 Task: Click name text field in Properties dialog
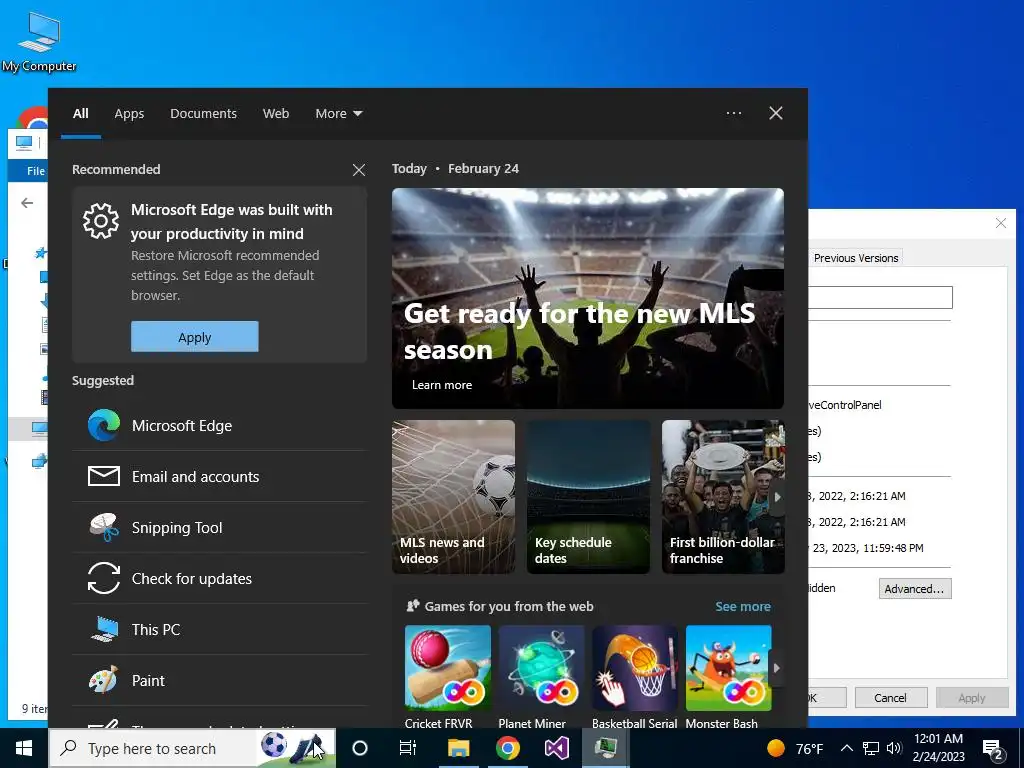click(880, 297)
